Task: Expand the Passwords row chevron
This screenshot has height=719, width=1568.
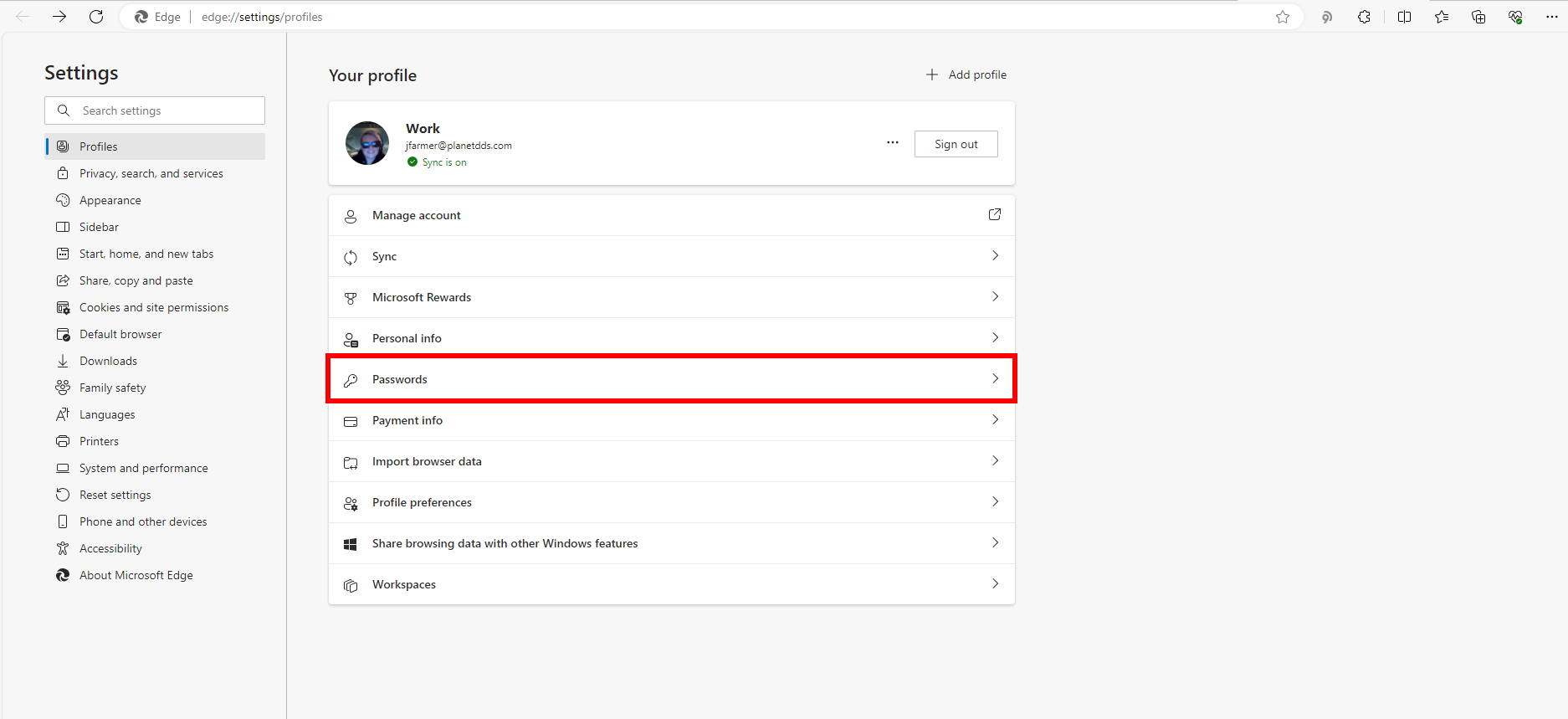Action: [995, 379]
